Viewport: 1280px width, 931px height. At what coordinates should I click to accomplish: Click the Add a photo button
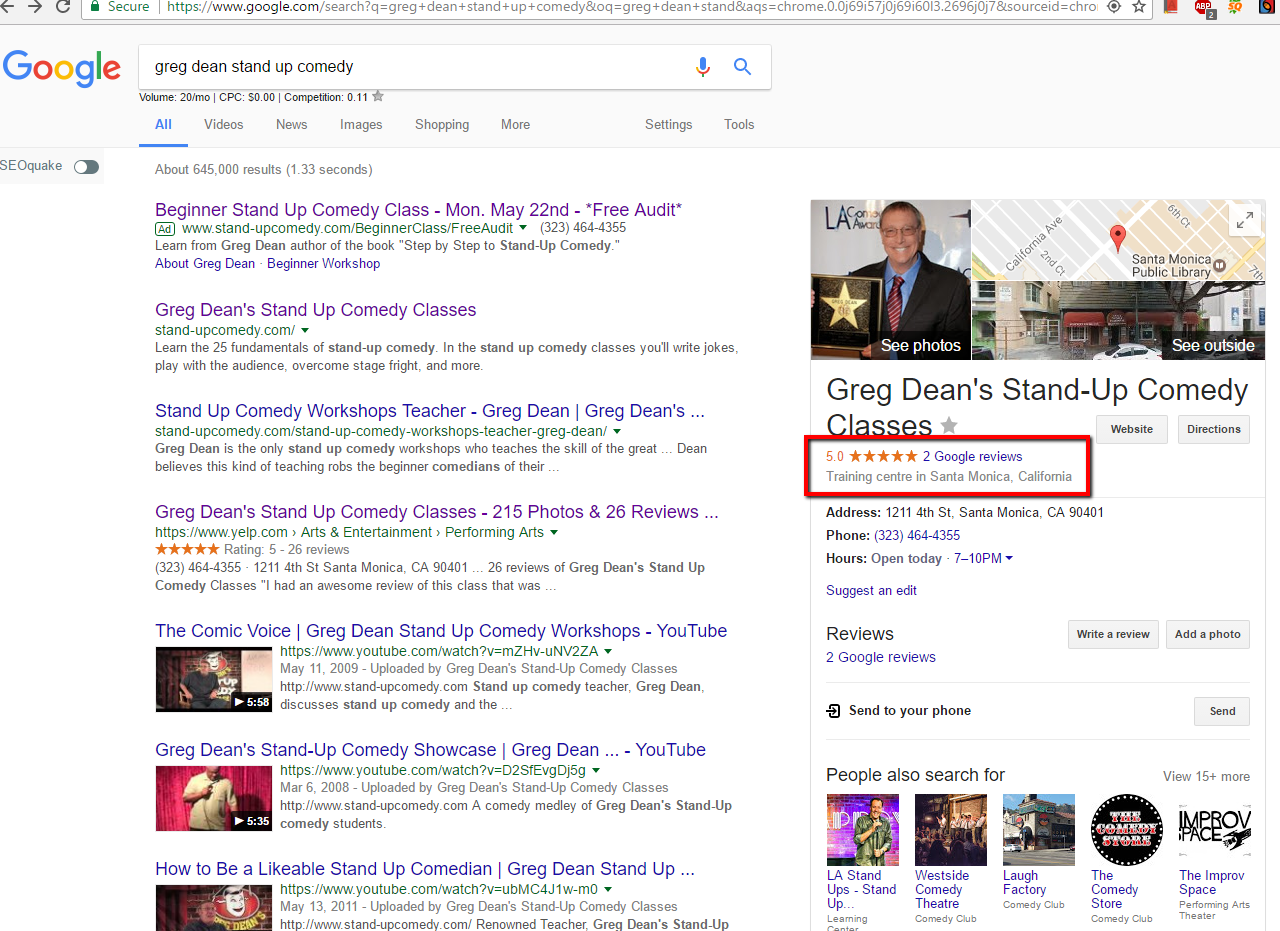tap(1208, 634)
